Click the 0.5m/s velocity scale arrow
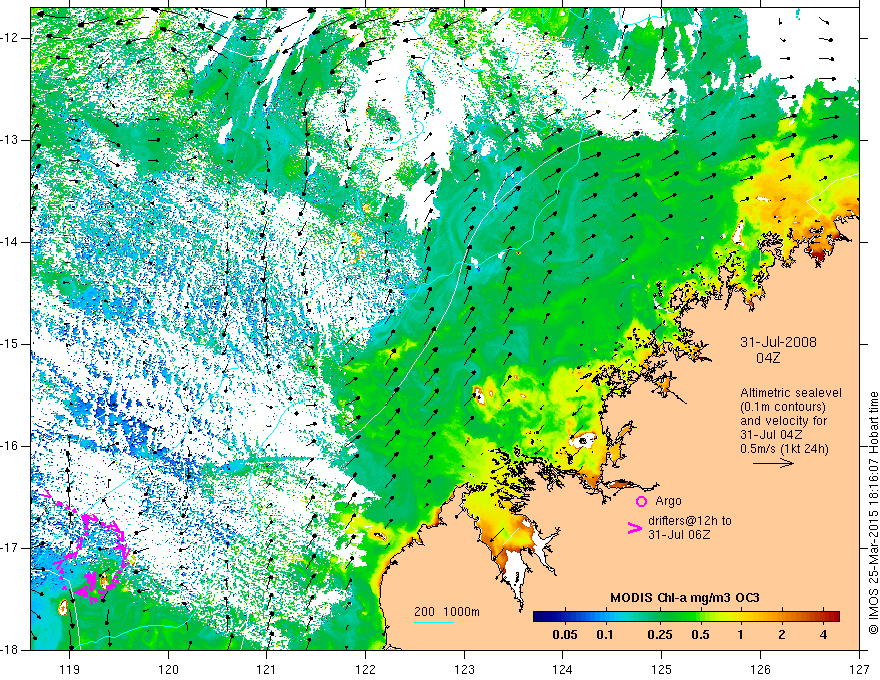880x680 pixels. [773, 463]
